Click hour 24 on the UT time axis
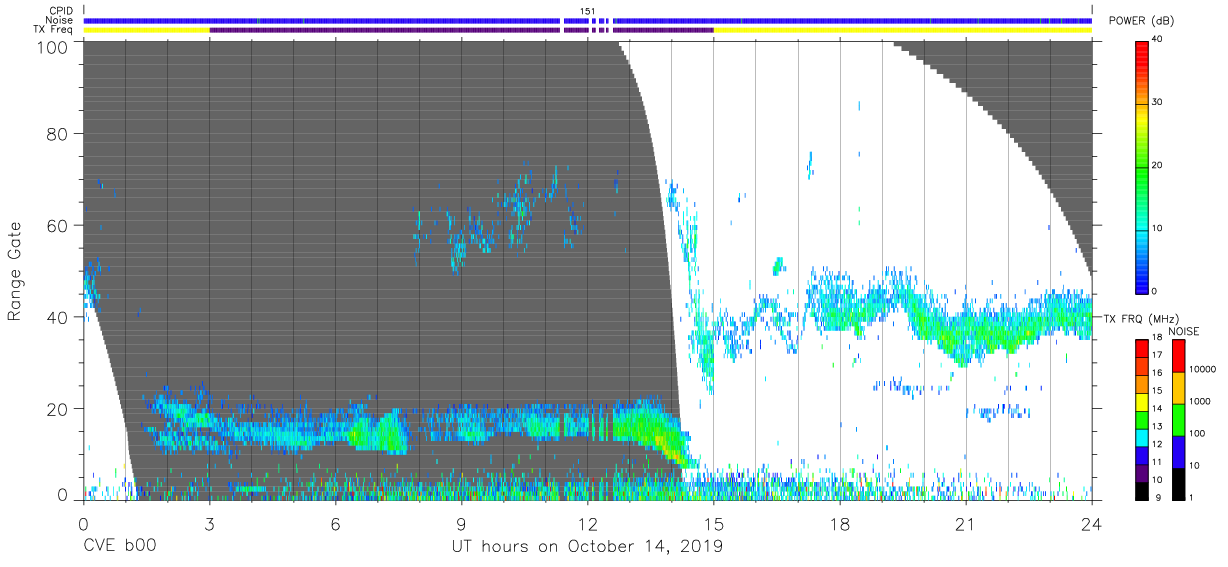This screenshot has width=1228, height=567. pyautogui.click(x=1091, y=523)
